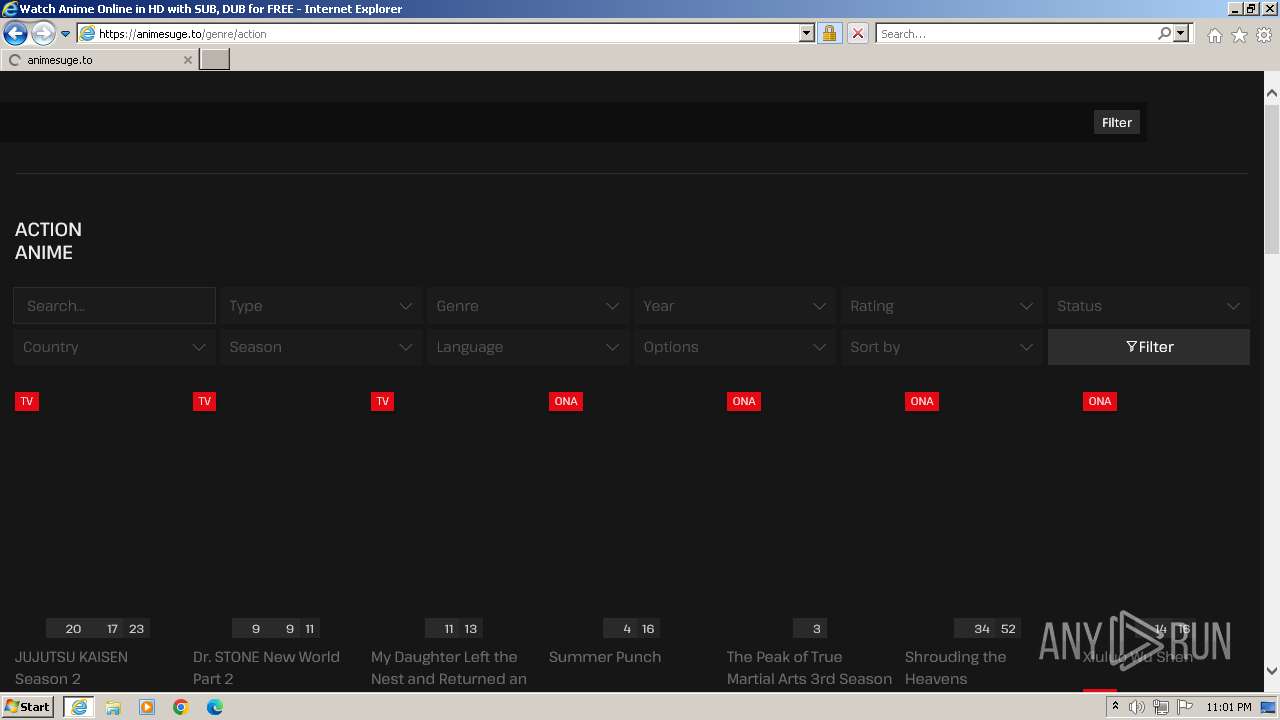1280x720 pixels.
Task: Open Shrouding the Heavens title link
Action: (955, 668)
